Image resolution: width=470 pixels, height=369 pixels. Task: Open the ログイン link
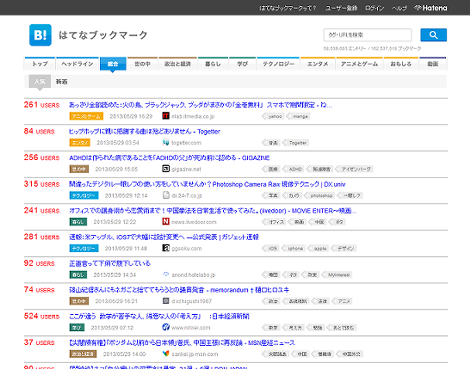(374, 8)
